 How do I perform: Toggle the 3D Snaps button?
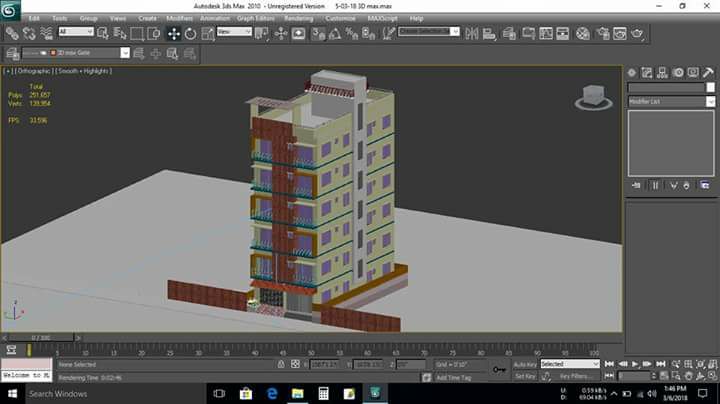(318, 34)
